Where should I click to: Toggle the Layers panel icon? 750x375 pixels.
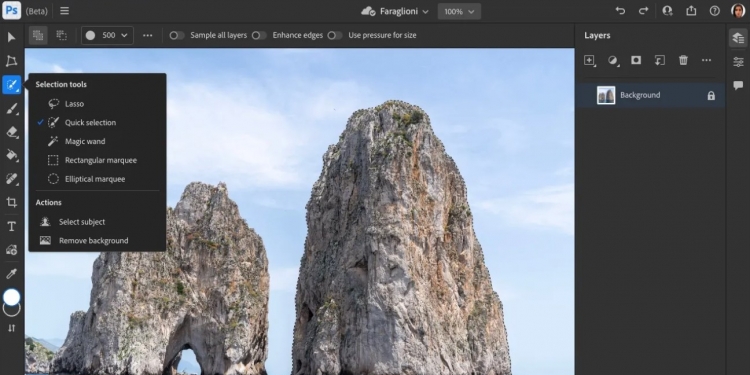pos(738,38)
